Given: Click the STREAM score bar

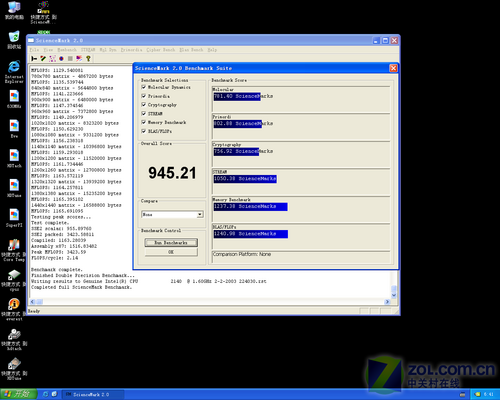Looking at the screenshot, I should pyautogui.click(x=245, y=179).
